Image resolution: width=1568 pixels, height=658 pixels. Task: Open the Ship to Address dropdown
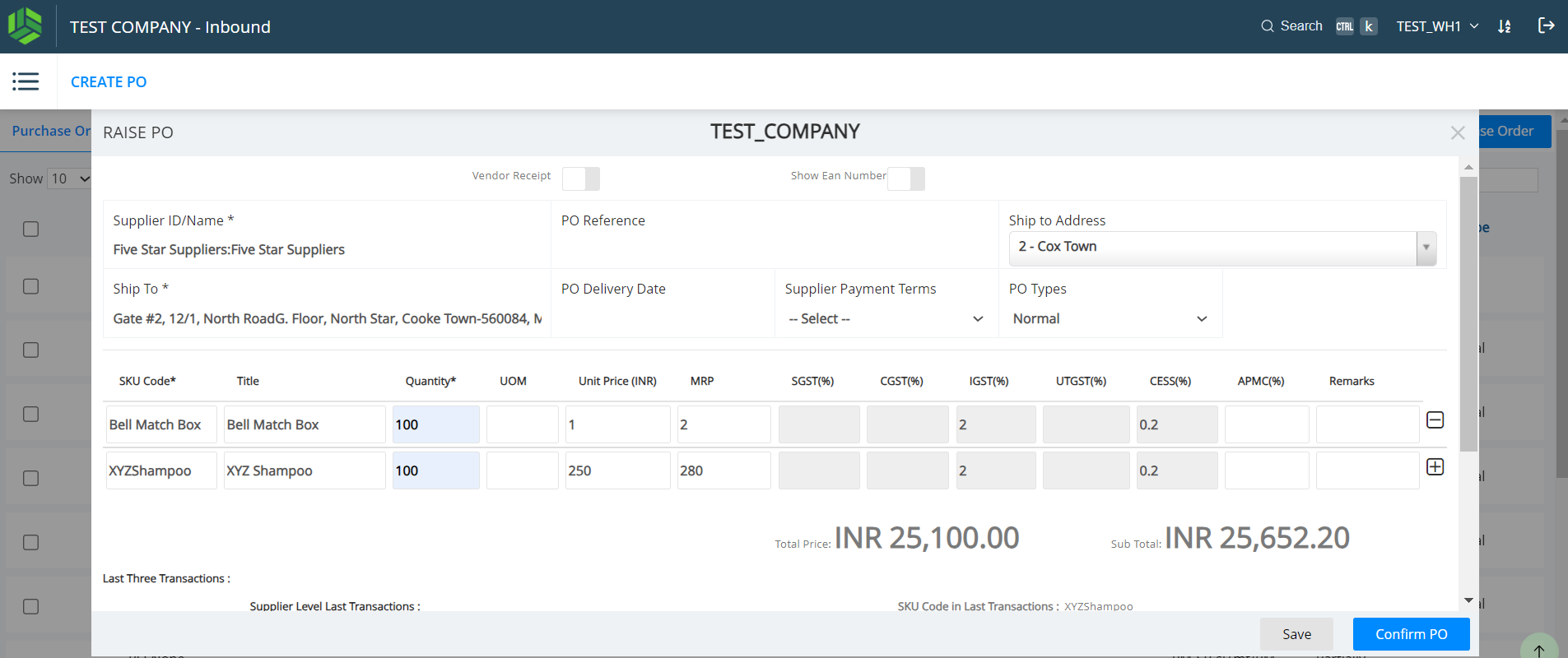tap(1222, 248)
